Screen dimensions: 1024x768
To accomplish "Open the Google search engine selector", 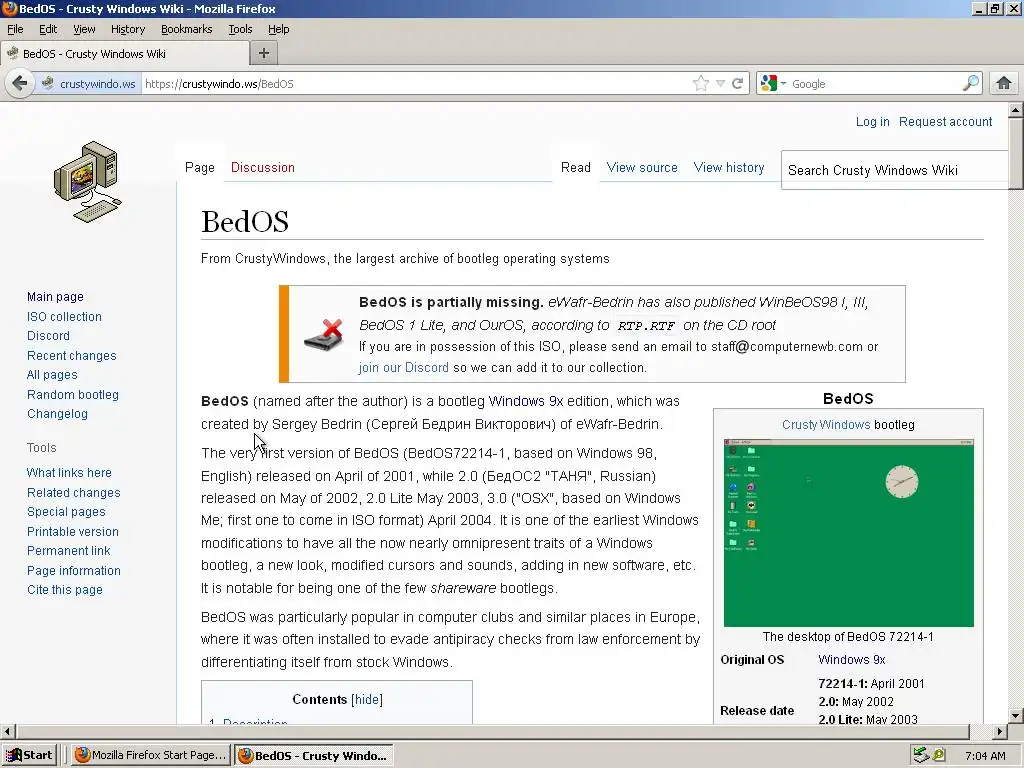I will click(x=773, y=84).
